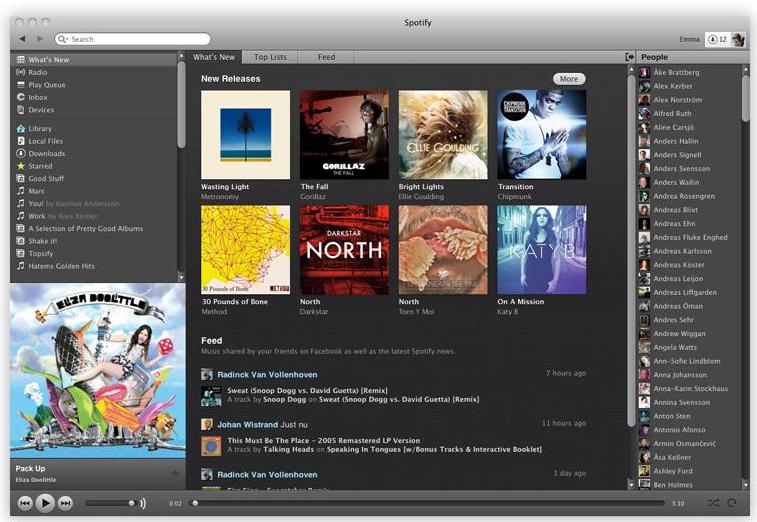Open the Chipmunk Transition album cover
The width and height of the screenshot is (757, 522).
(542, 135)
